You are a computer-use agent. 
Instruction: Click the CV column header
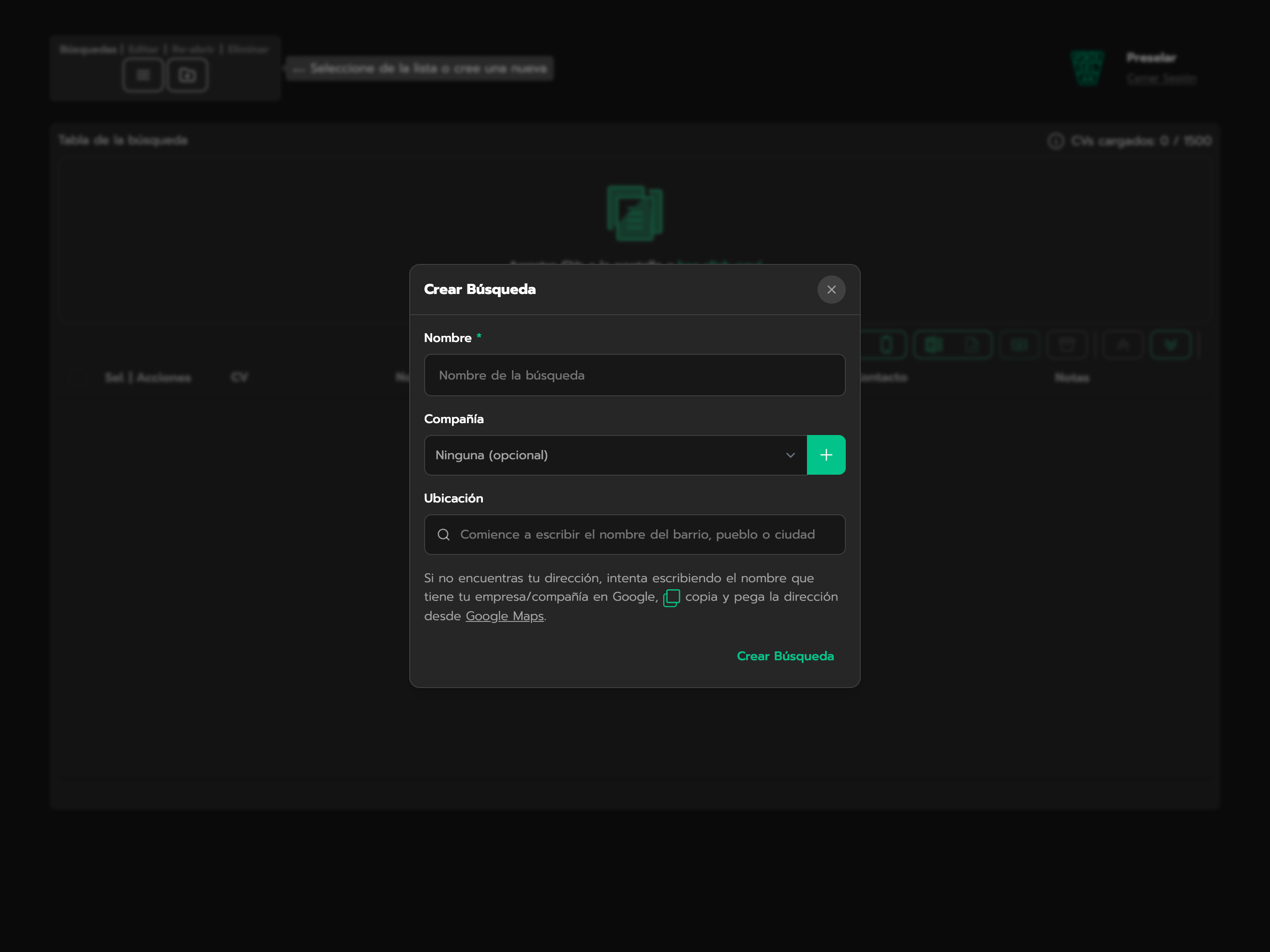coord(239,377)
